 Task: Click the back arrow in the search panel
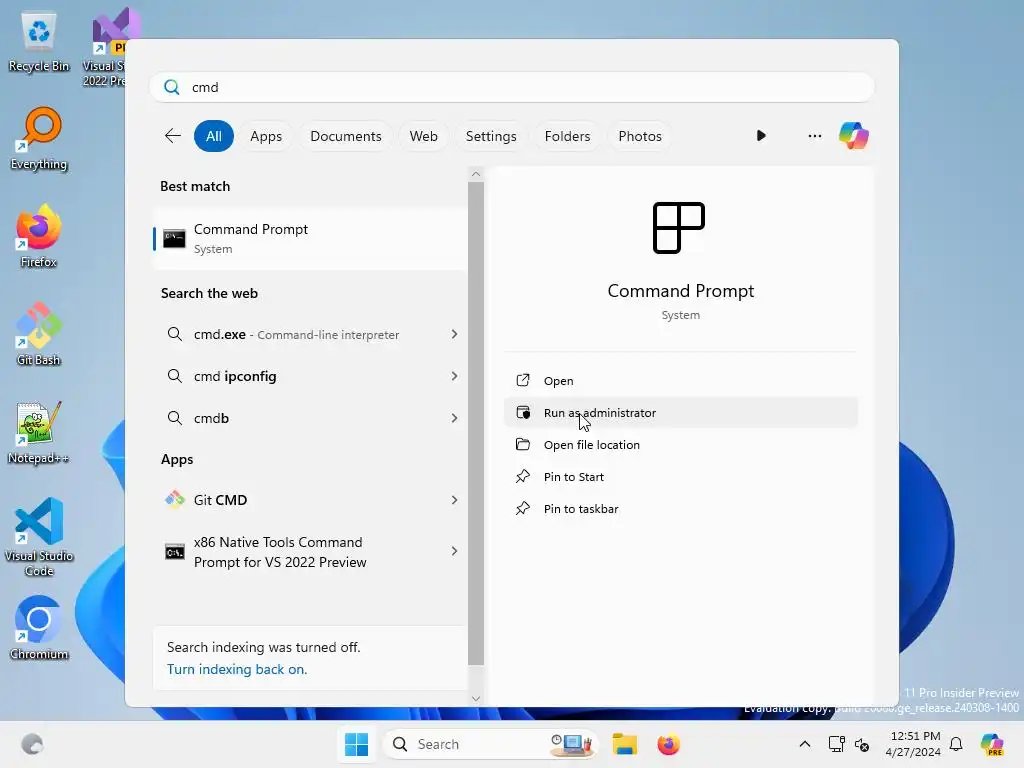(173, 136)
